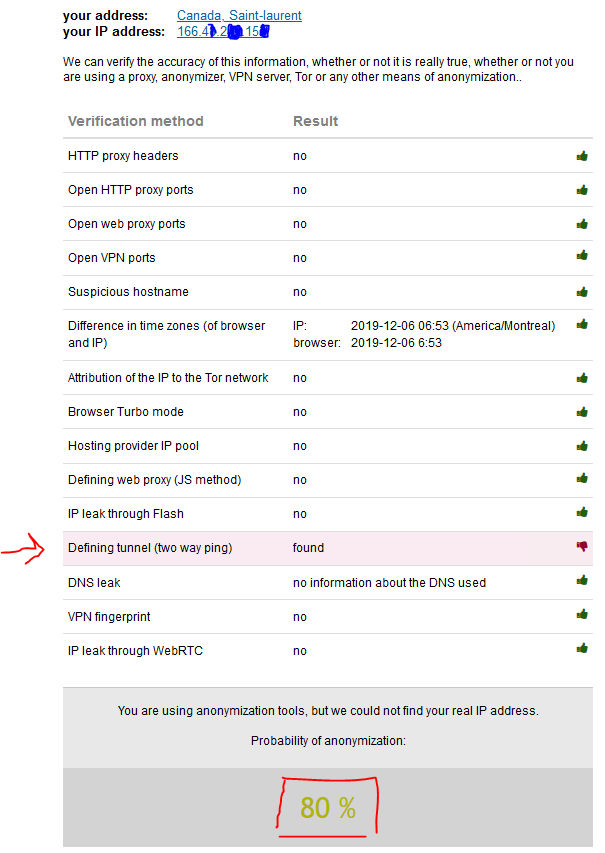Click thumbs-up icon for Browser Turbo mode
The image size is (605, 853).
582,412
